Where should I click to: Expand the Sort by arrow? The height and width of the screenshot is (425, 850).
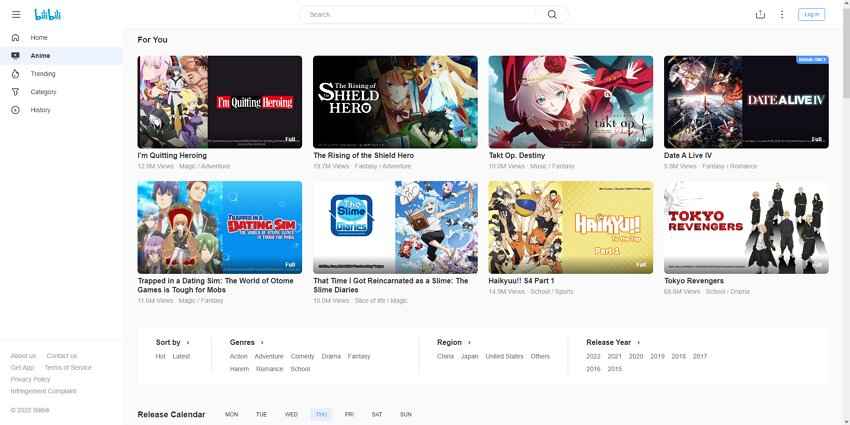point(188,343)
